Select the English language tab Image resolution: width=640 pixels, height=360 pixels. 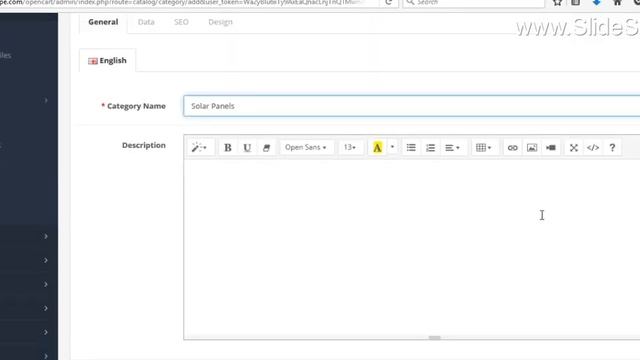pos(107,60)
